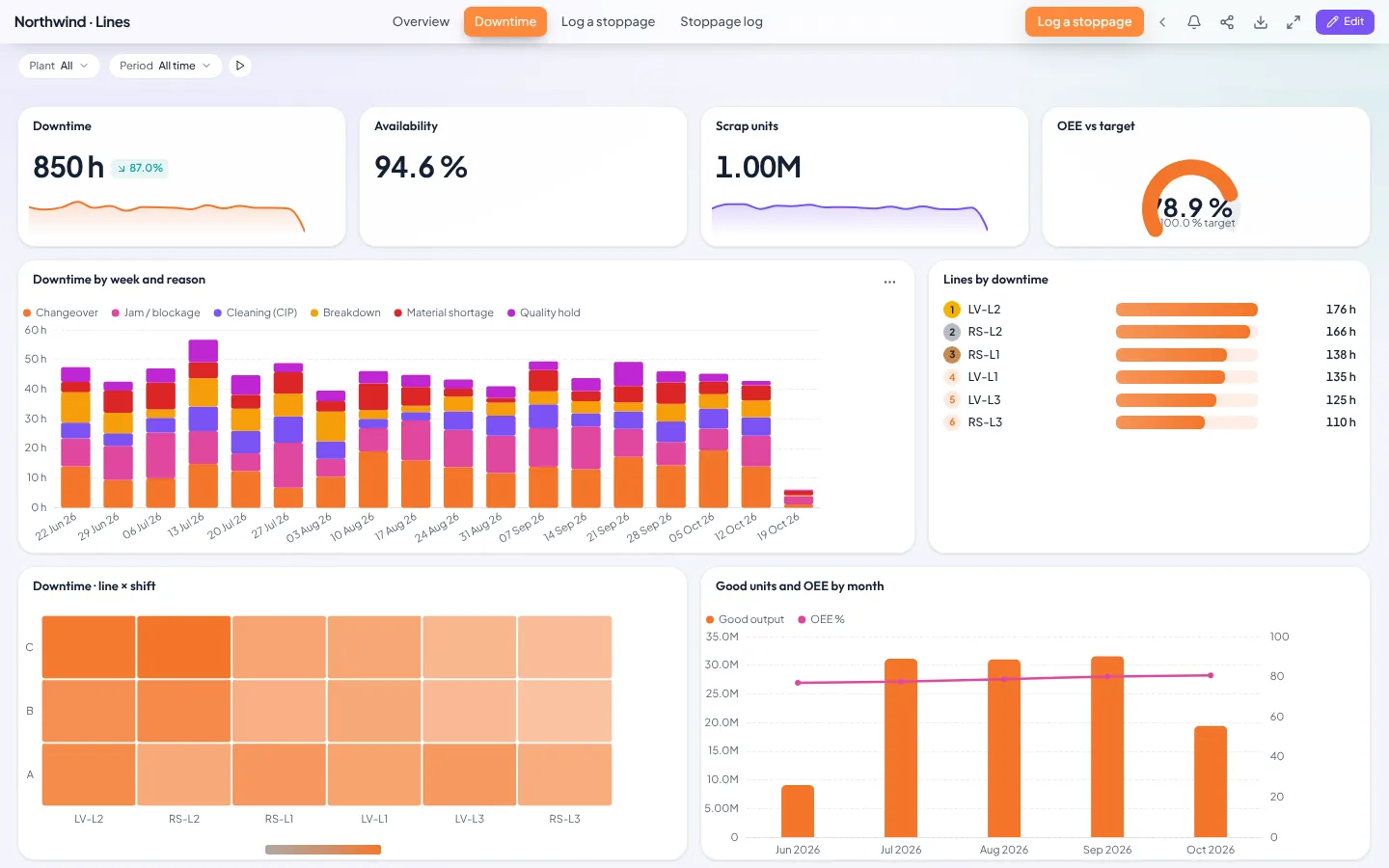Image resolution: width=1389 pixels, height=868 pixels.
Task: Click the share icon in header
Action: click(x=1227, y=22)
